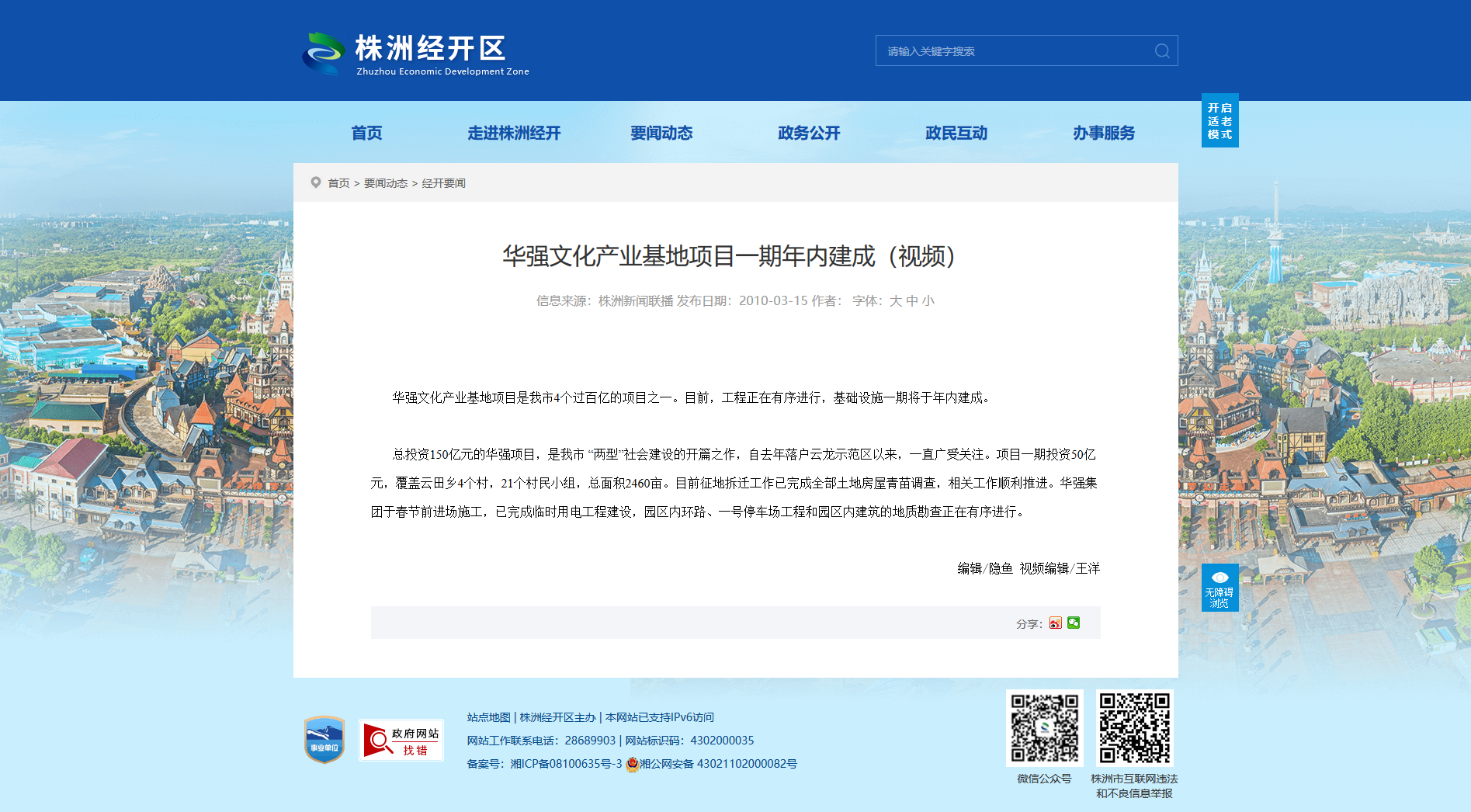
Task: Click the breadcrumb location pin icon
Action: [316, 182]
